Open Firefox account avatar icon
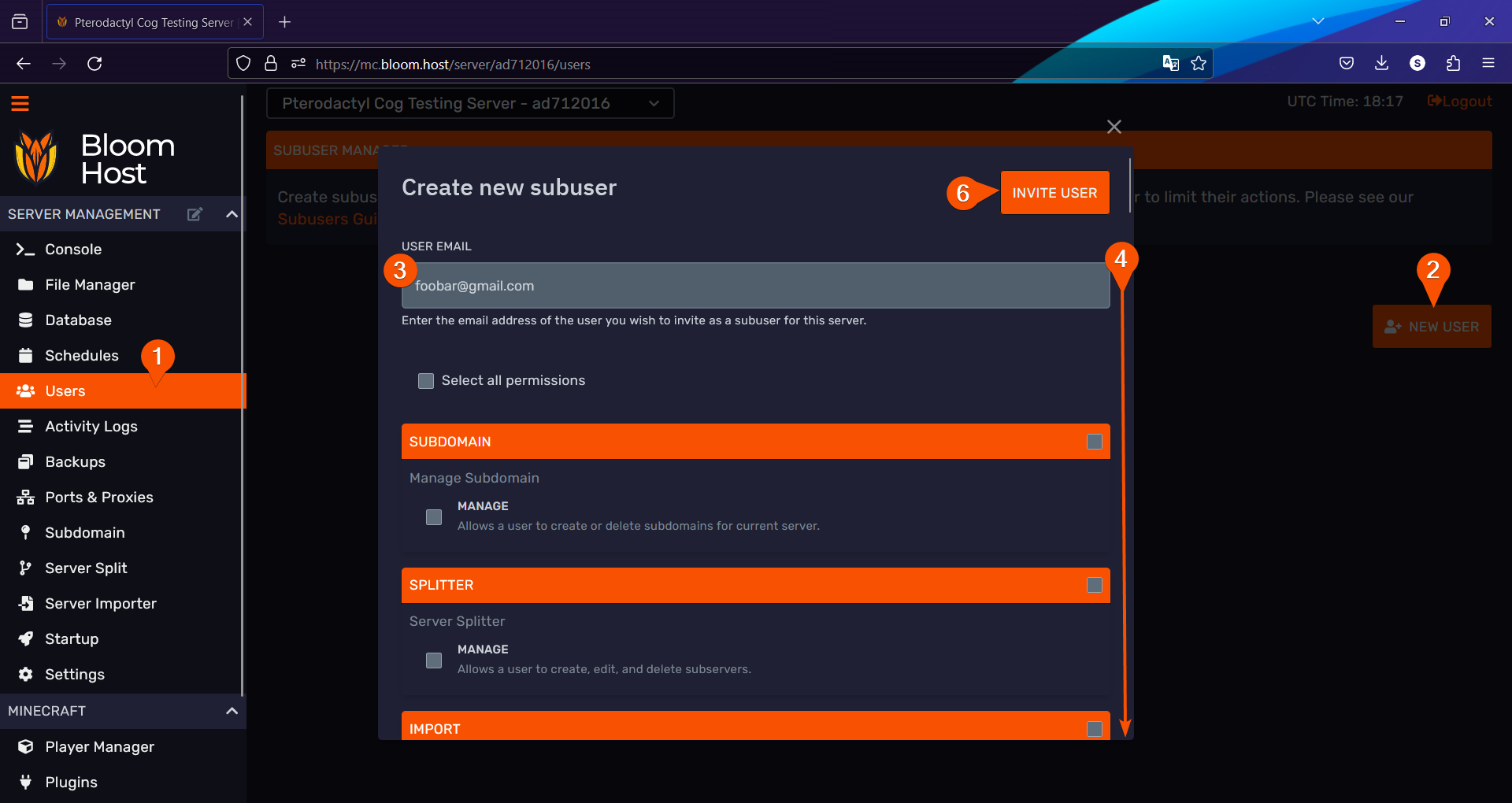 1417,64
